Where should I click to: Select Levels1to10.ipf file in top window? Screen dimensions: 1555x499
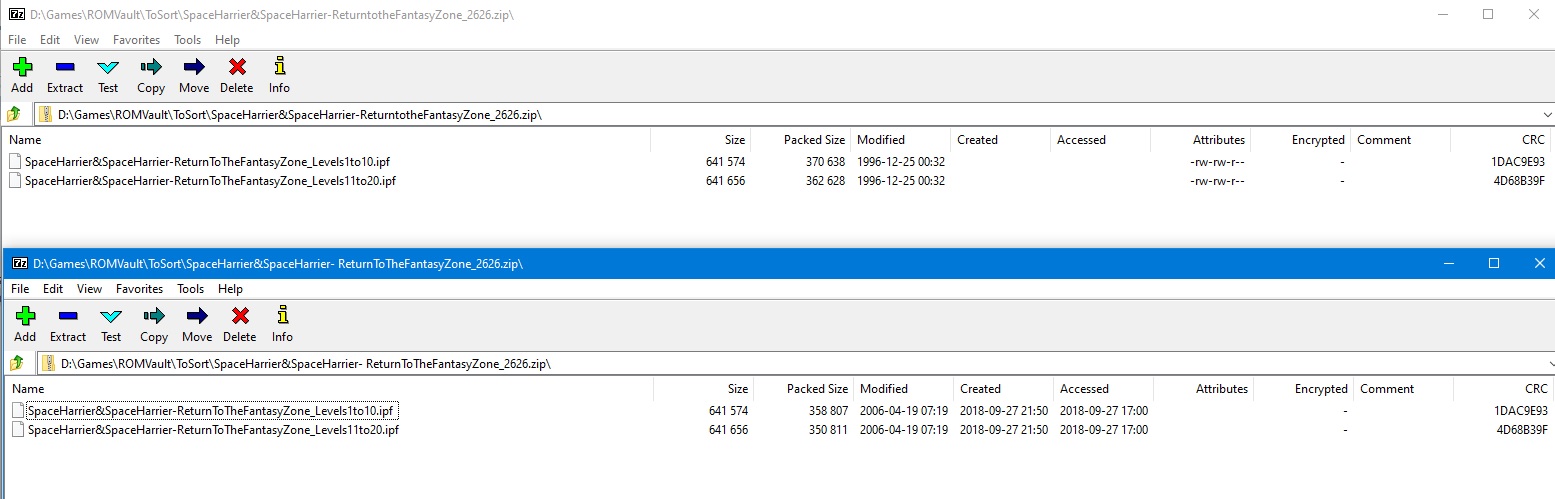click(208, 161)
